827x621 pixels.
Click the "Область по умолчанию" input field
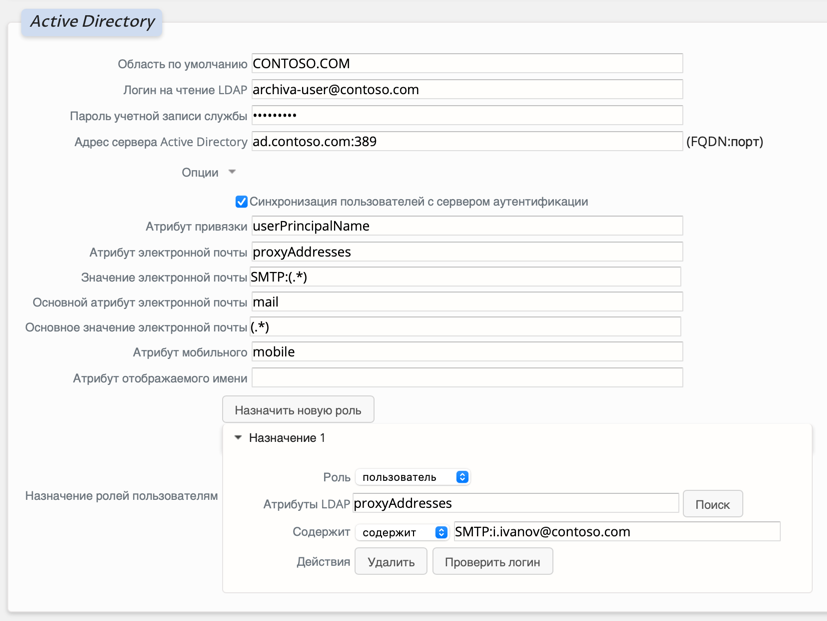coord(465,63)
